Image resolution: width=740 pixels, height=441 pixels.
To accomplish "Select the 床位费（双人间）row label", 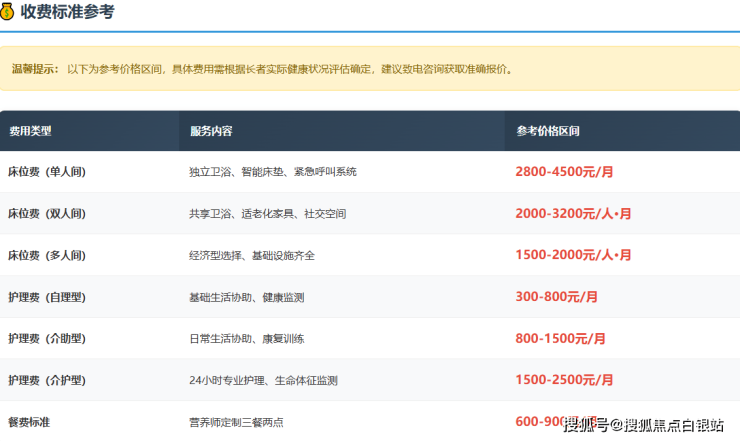I will tap(47, 214).
